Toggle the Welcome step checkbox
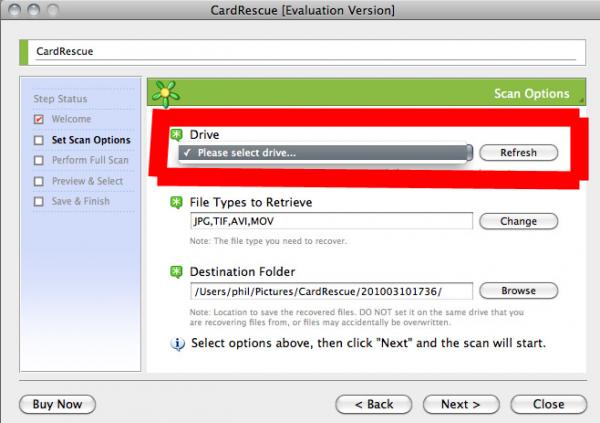Image resolution: width=600 pixels, height=423 pixels. [39, 119]
